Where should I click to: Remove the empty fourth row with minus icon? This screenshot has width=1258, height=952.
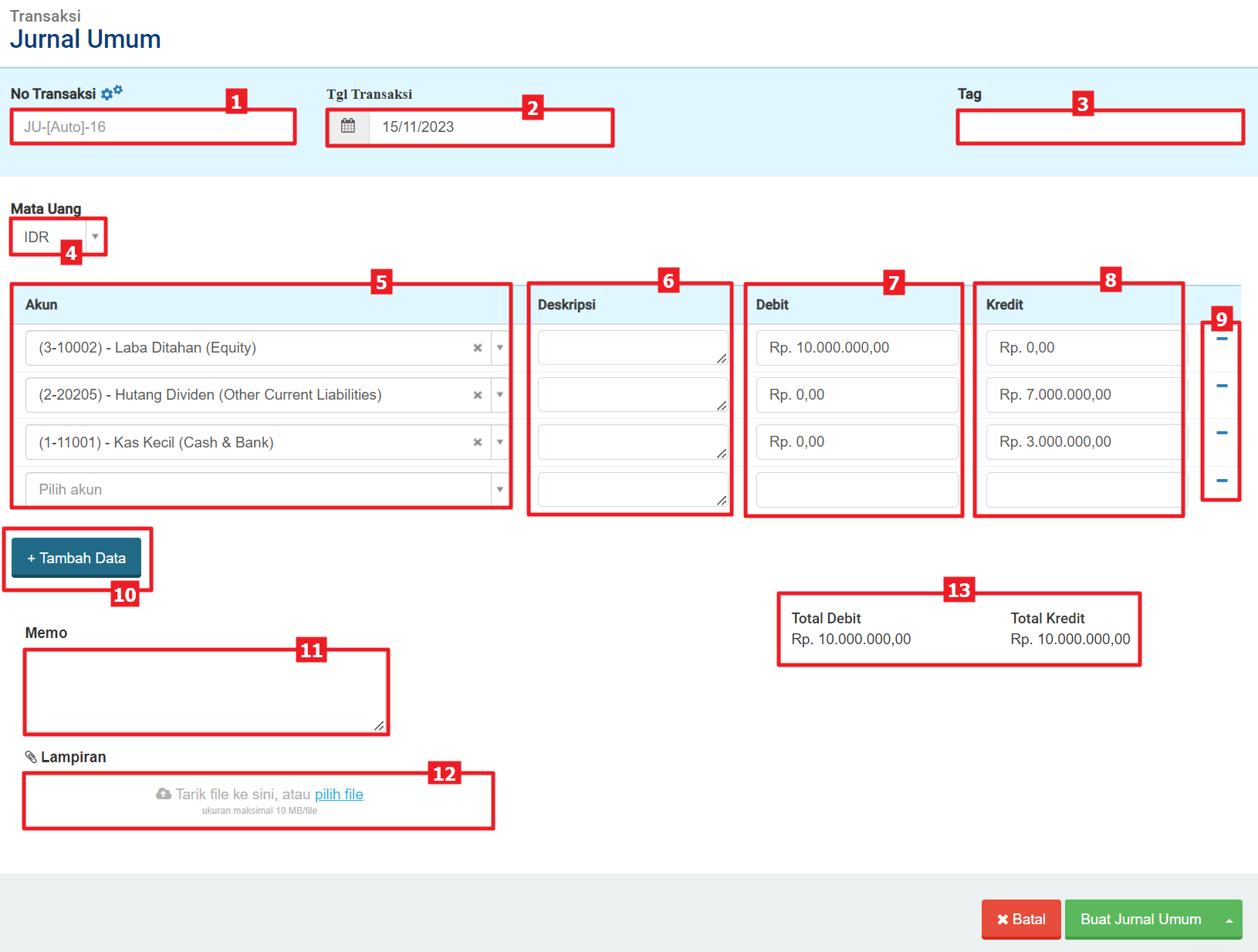click(1222, 481)
